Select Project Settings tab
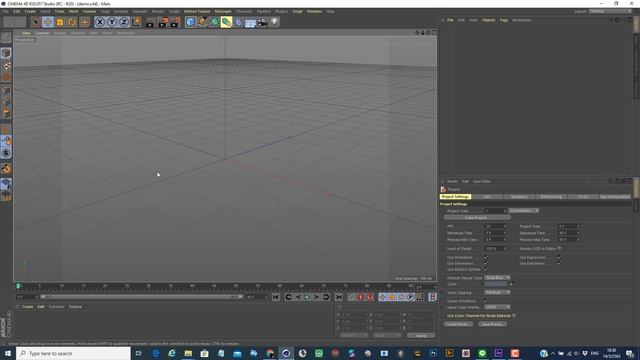640x360 pixels. 455,197
